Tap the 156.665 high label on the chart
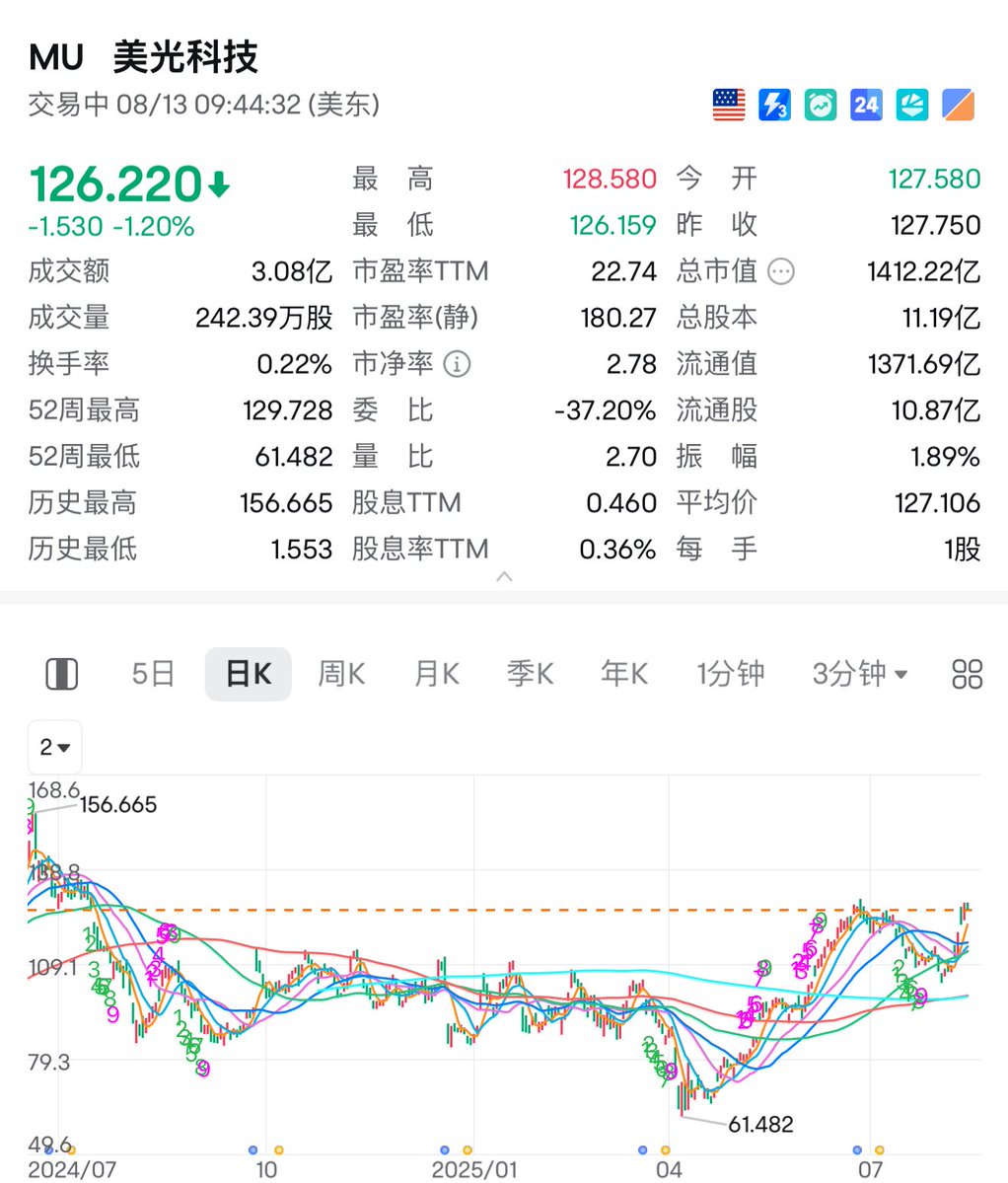The image size is (1008, 1183). (118, 804)
